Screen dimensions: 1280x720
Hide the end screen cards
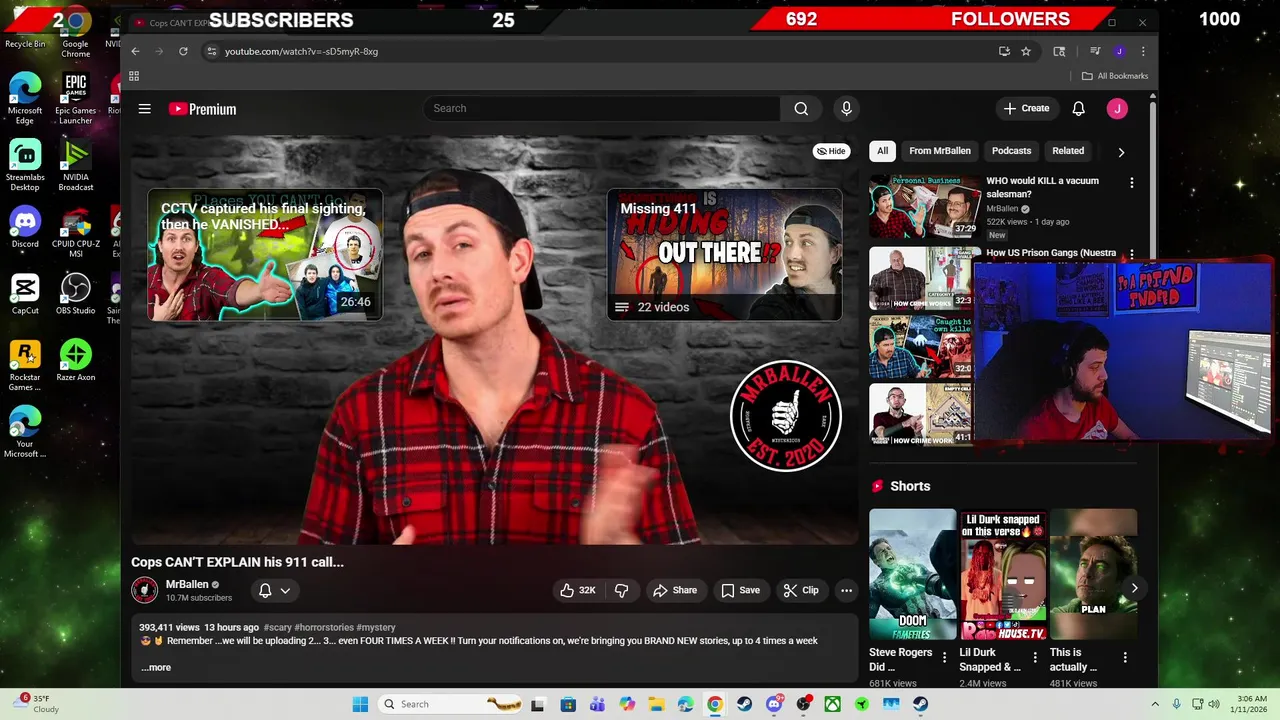point(831,151)
